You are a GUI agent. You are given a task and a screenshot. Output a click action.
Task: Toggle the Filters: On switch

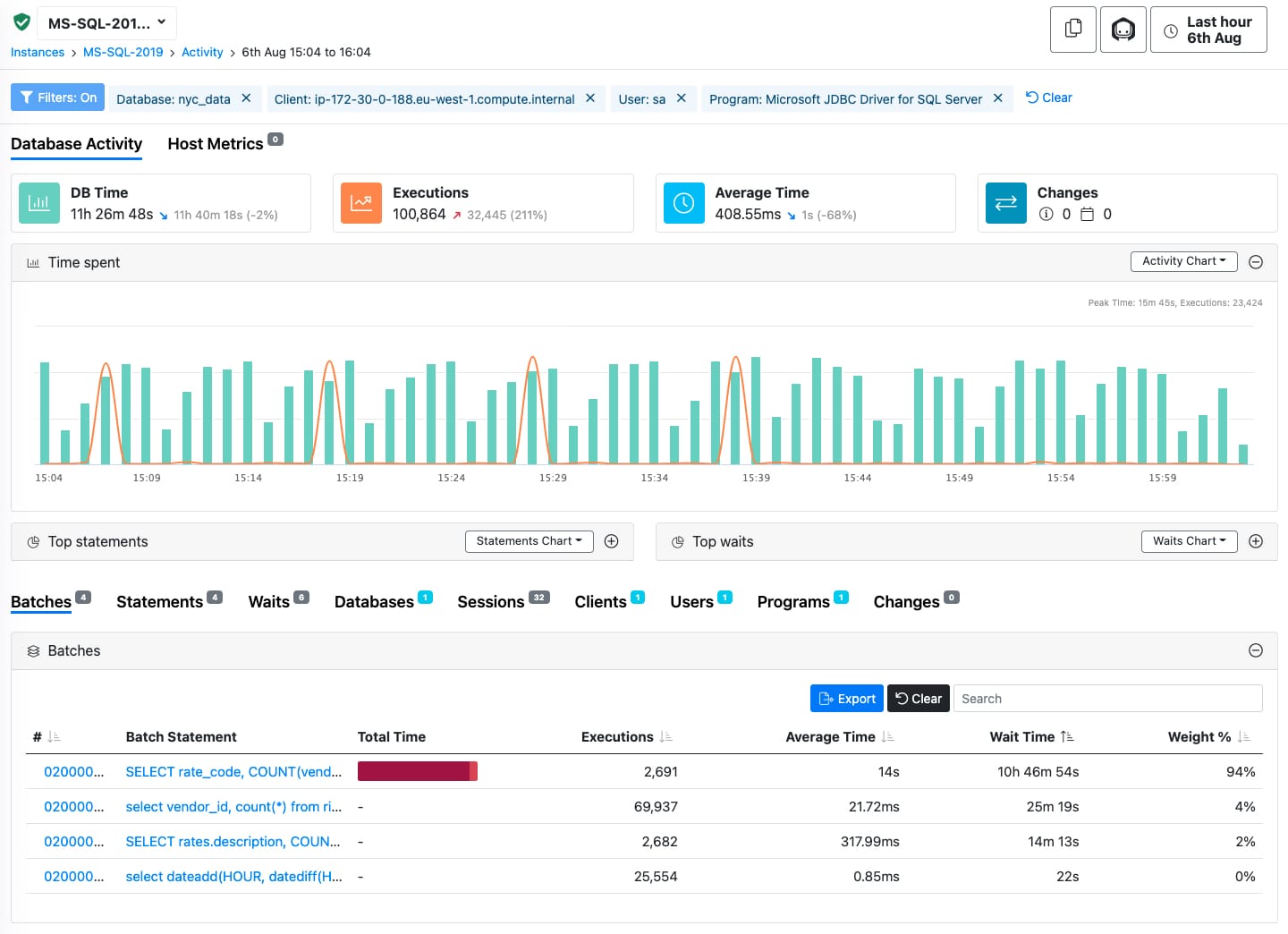(57, 97)
